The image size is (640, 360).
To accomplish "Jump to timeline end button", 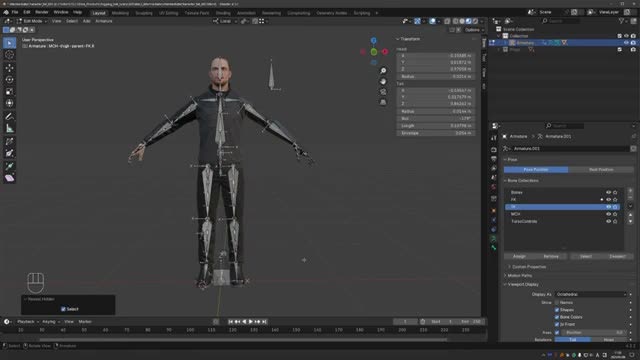I will [264, 322].
